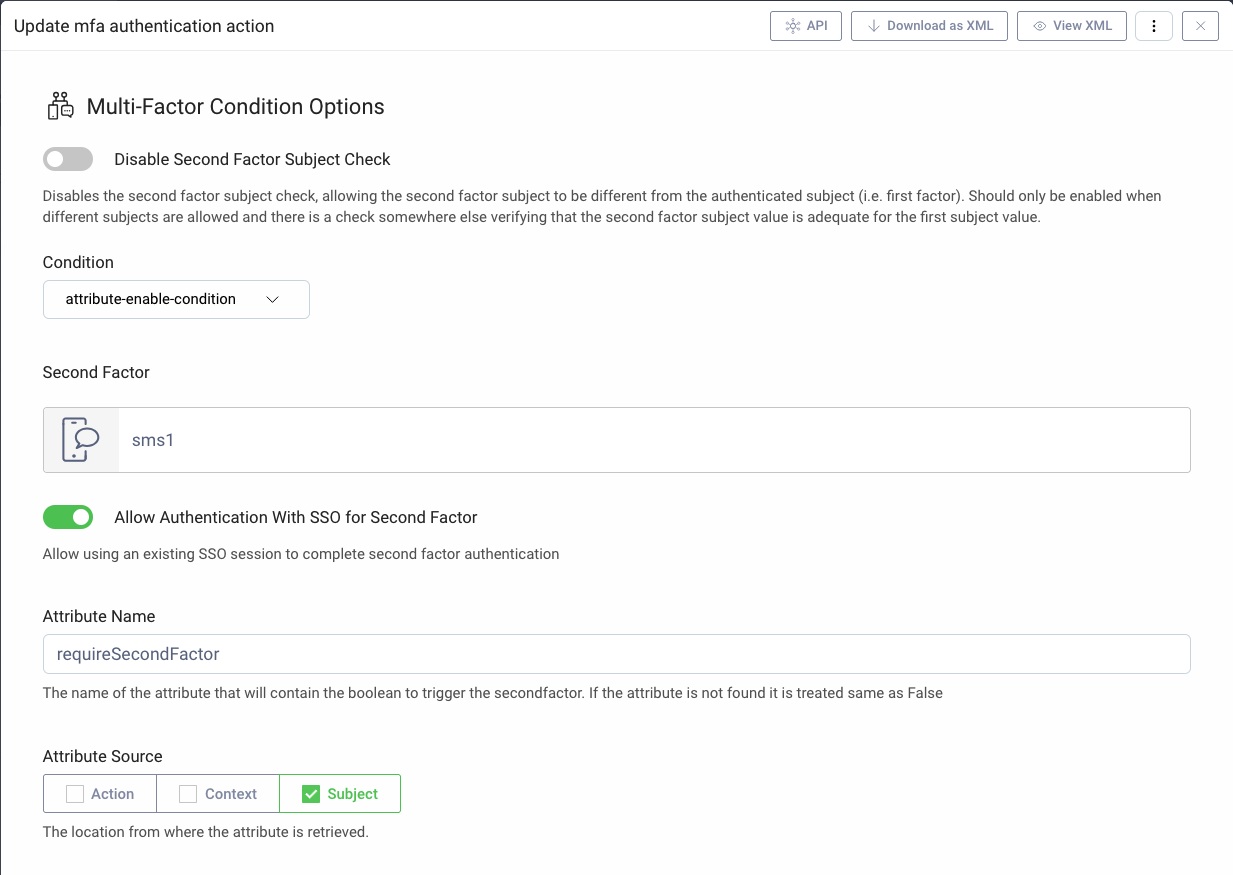Close the Update mfa authentication dialog
Image resolution: width=1233 pixels, height=875 pixels.
point(1200,26)
